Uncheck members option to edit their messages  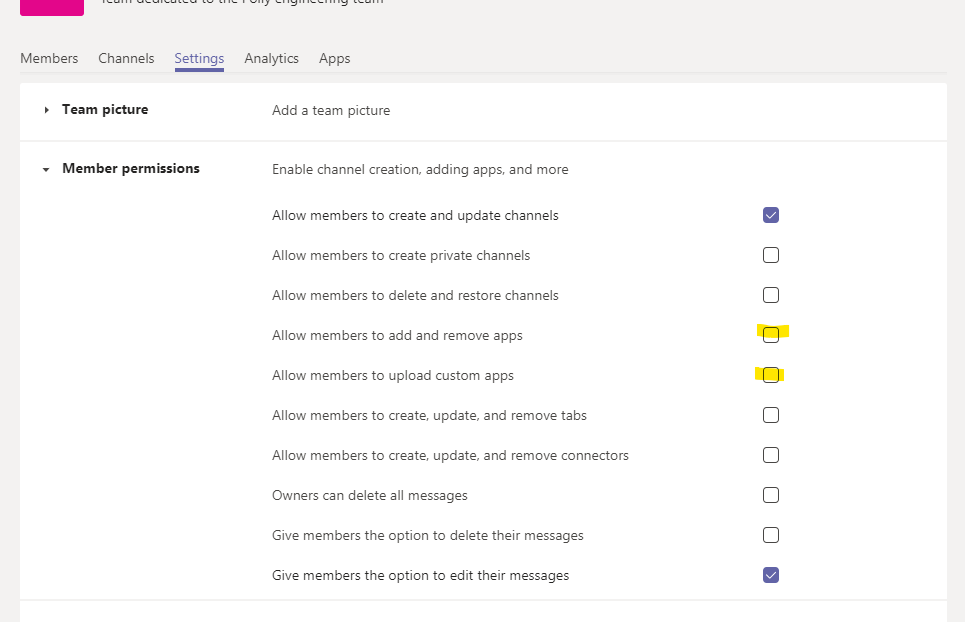pos(770,575)
